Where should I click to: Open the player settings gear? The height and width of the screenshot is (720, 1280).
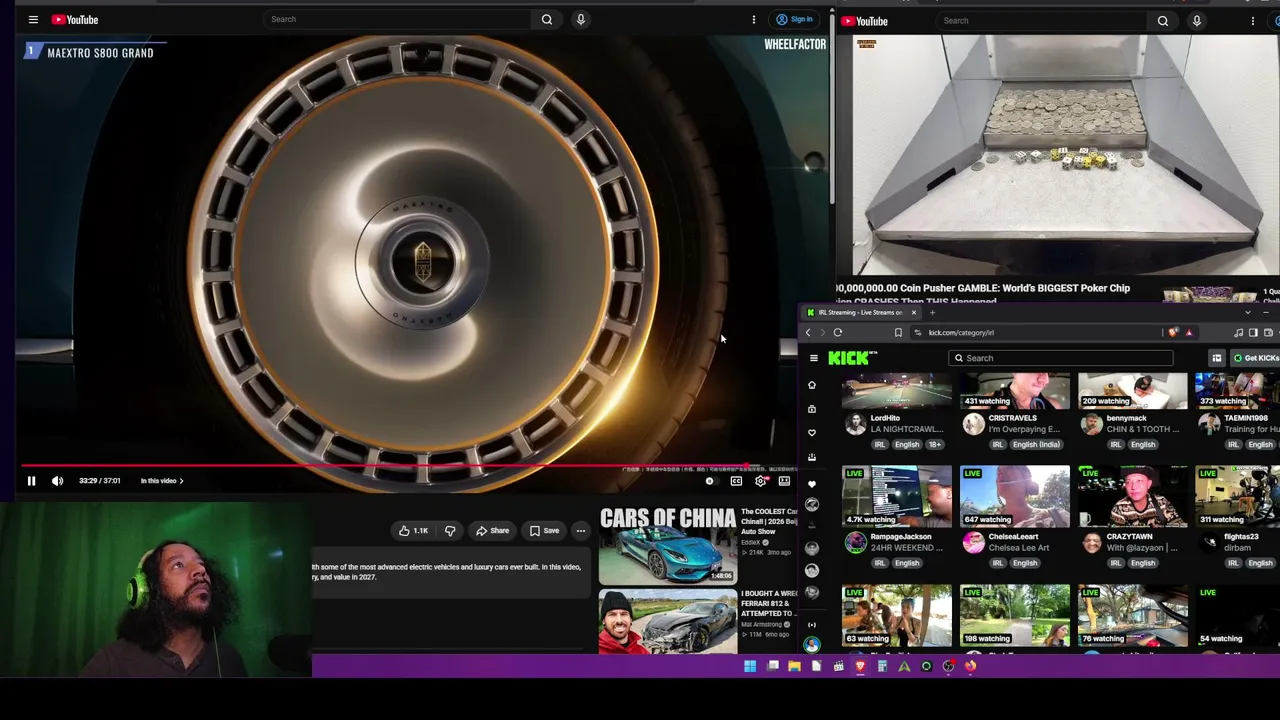761,481
